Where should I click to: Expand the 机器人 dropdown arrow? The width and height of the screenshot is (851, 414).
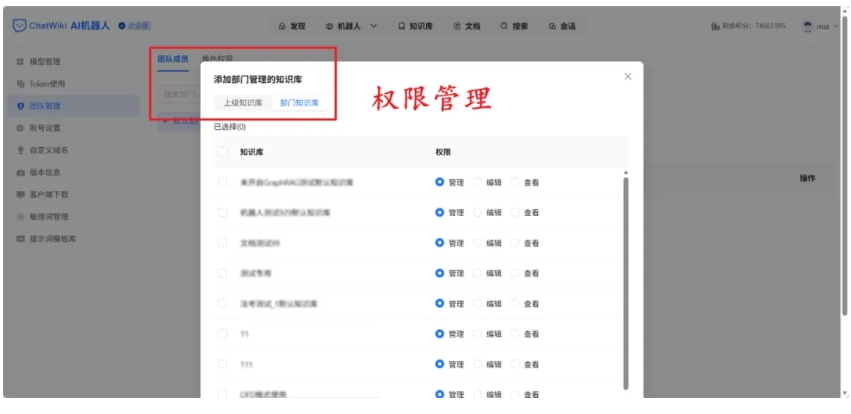pyautogui.click(x=374, y=26)
